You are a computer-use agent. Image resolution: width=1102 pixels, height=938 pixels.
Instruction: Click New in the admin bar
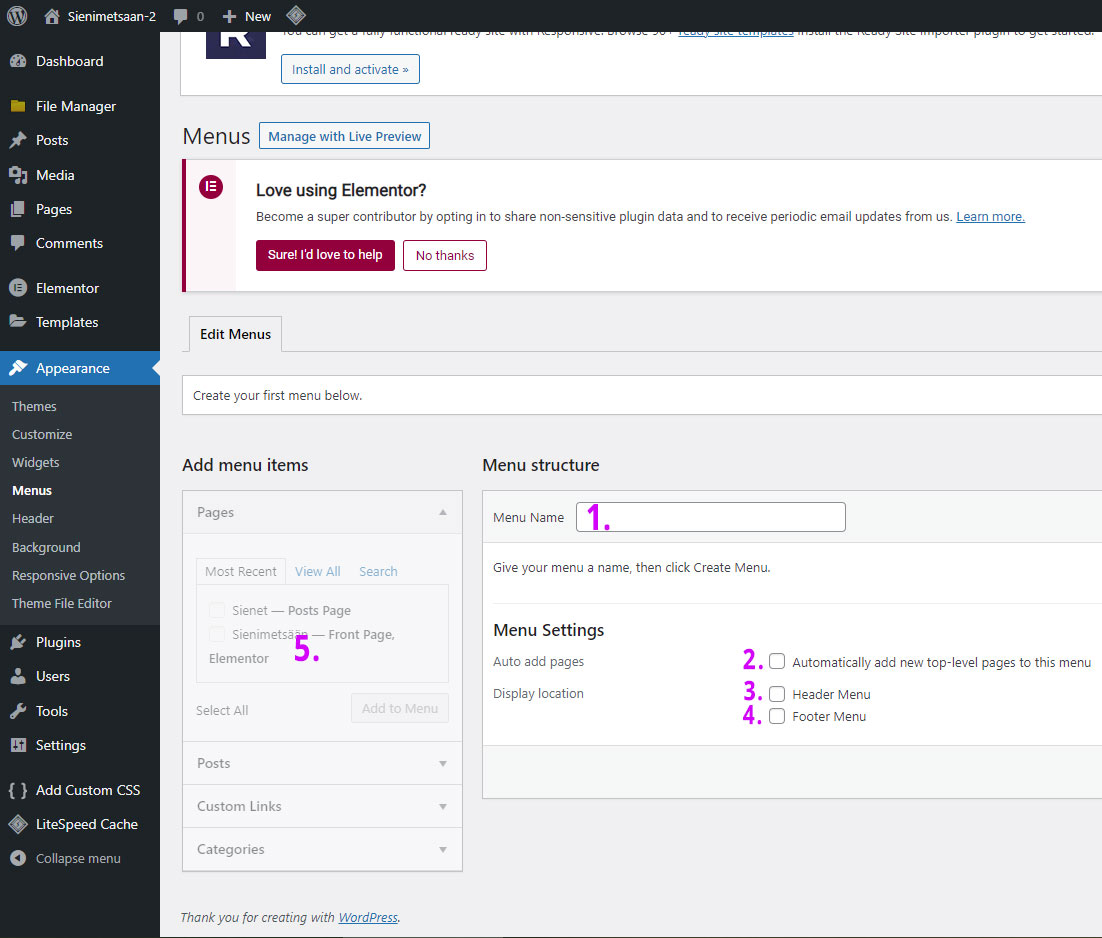pos(258,16)
